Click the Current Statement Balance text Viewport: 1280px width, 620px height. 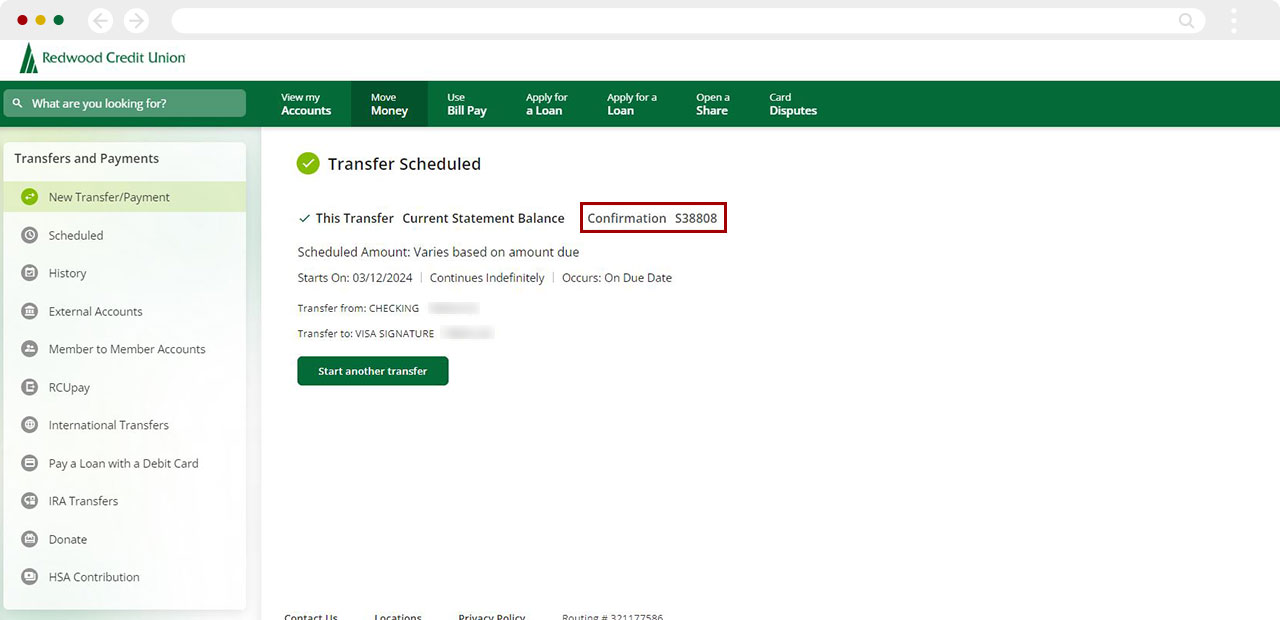click(483, 218)
